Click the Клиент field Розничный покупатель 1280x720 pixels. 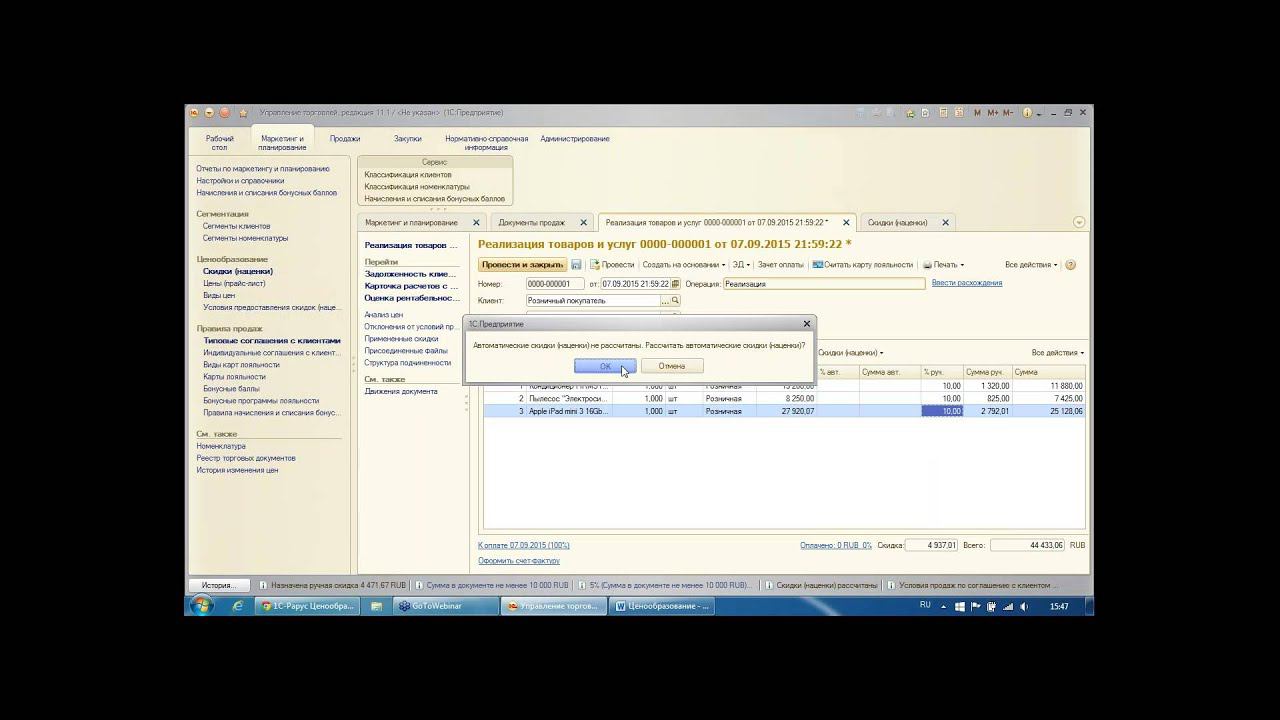[x=593, y=300]
